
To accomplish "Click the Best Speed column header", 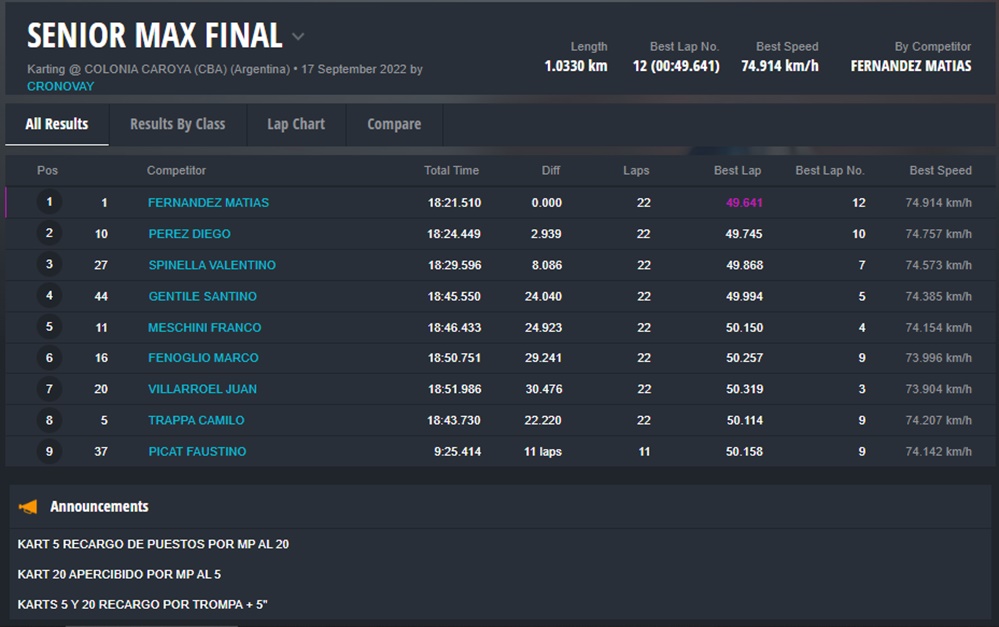I will pos(940,171).
